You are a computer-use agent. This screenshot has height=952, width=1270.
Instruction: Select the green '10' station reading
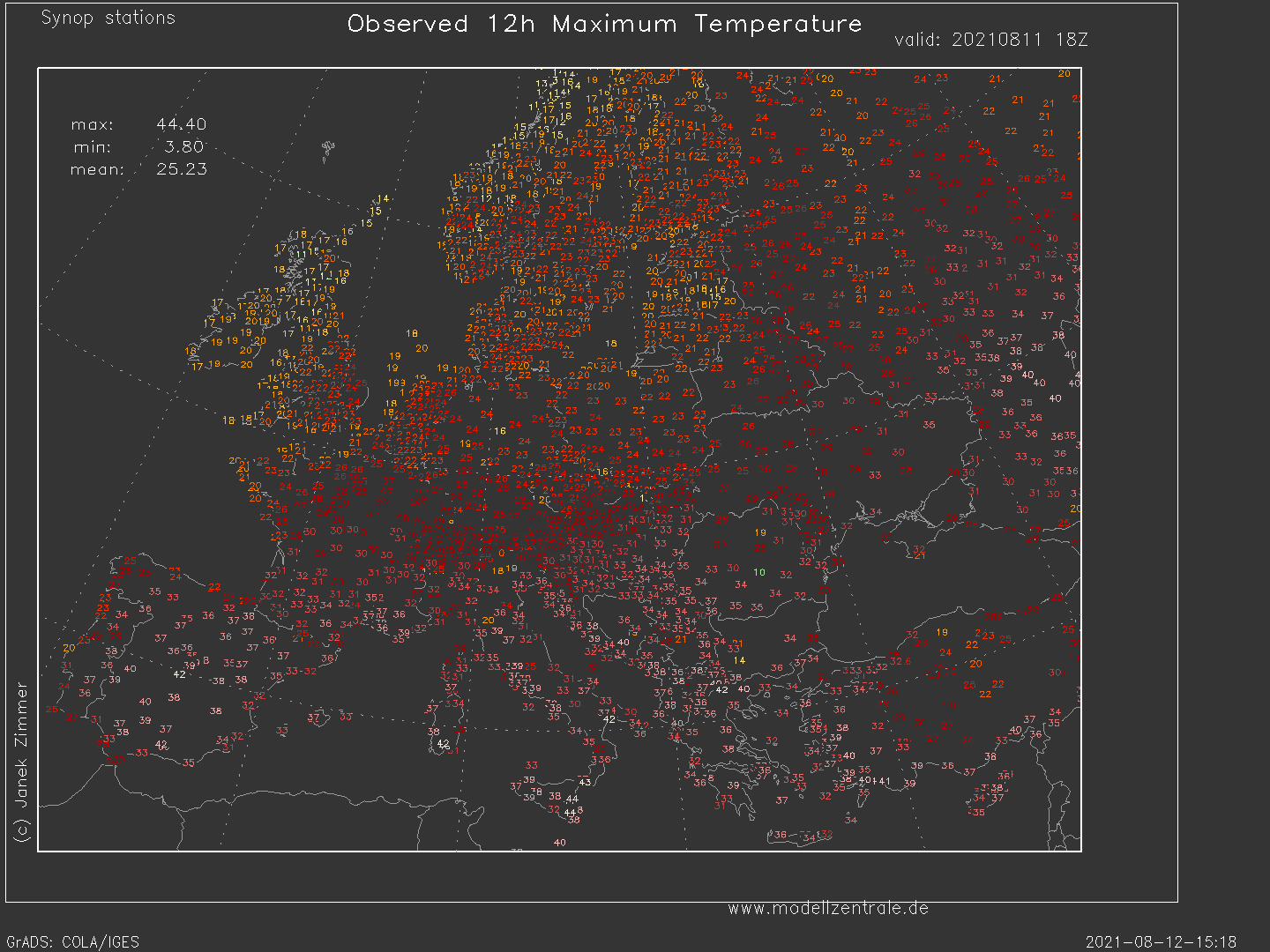pyautogui.click(x=759, y=573)
